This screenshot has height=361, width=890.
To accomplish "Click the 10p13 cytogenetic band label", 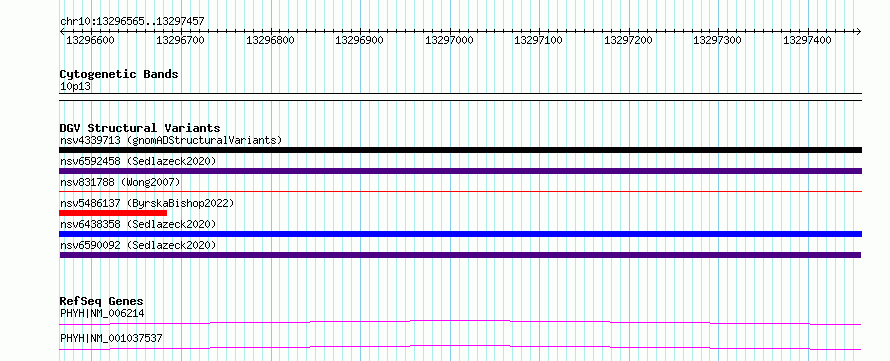I will click(x=75, y=87).
